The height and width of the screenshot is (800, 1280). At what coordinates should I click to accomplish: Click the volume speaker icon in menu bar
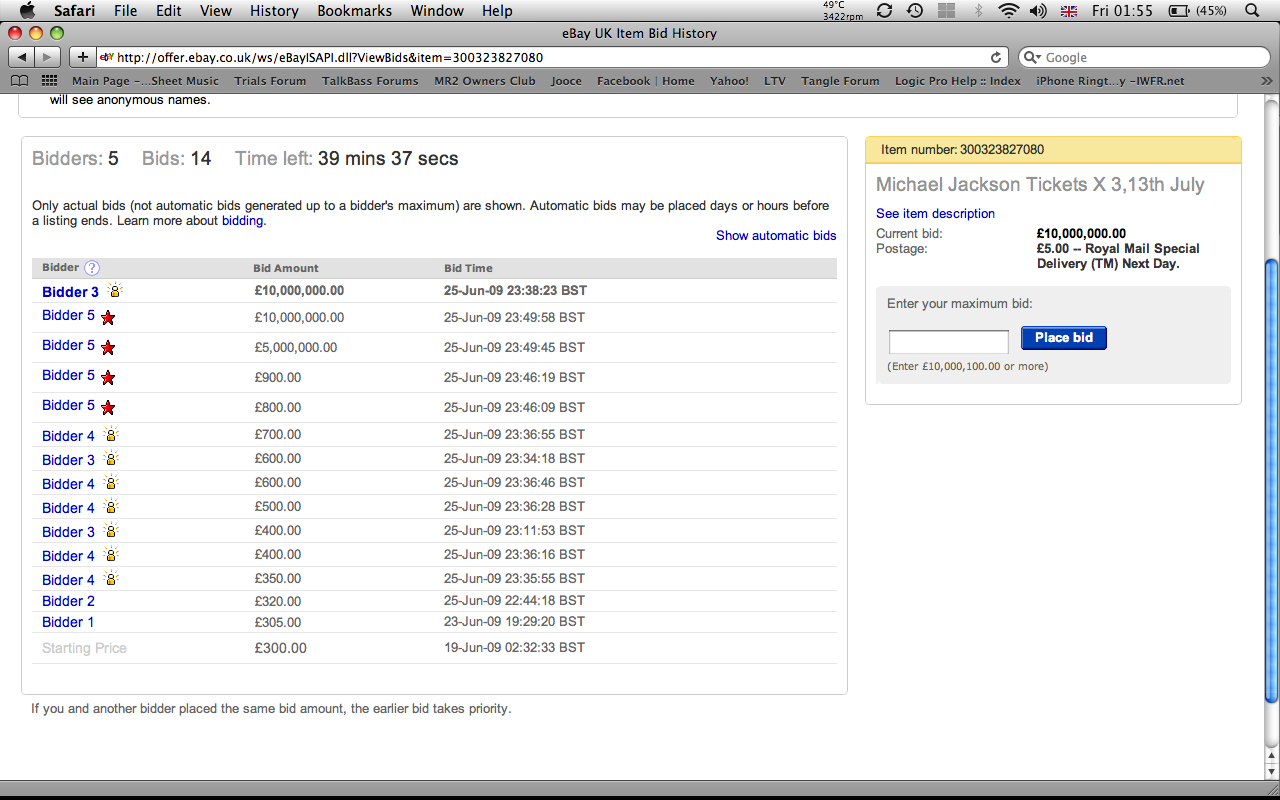(1038, 11)
